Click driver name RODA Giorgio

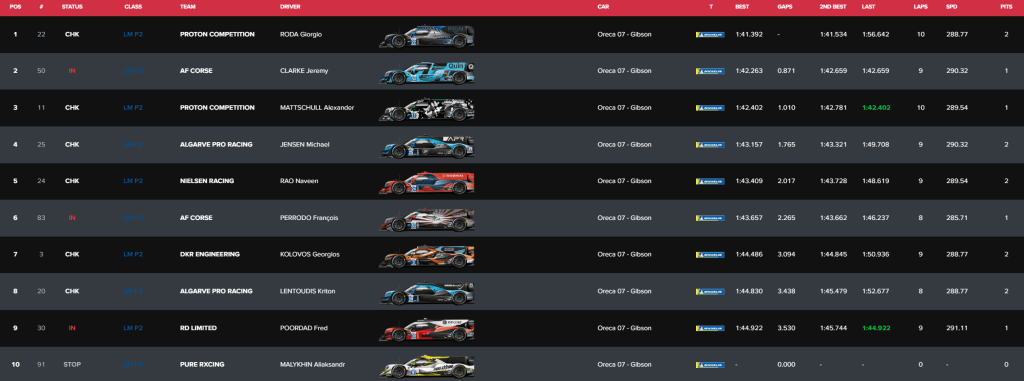pyautogui.click(x=300, y=35)
